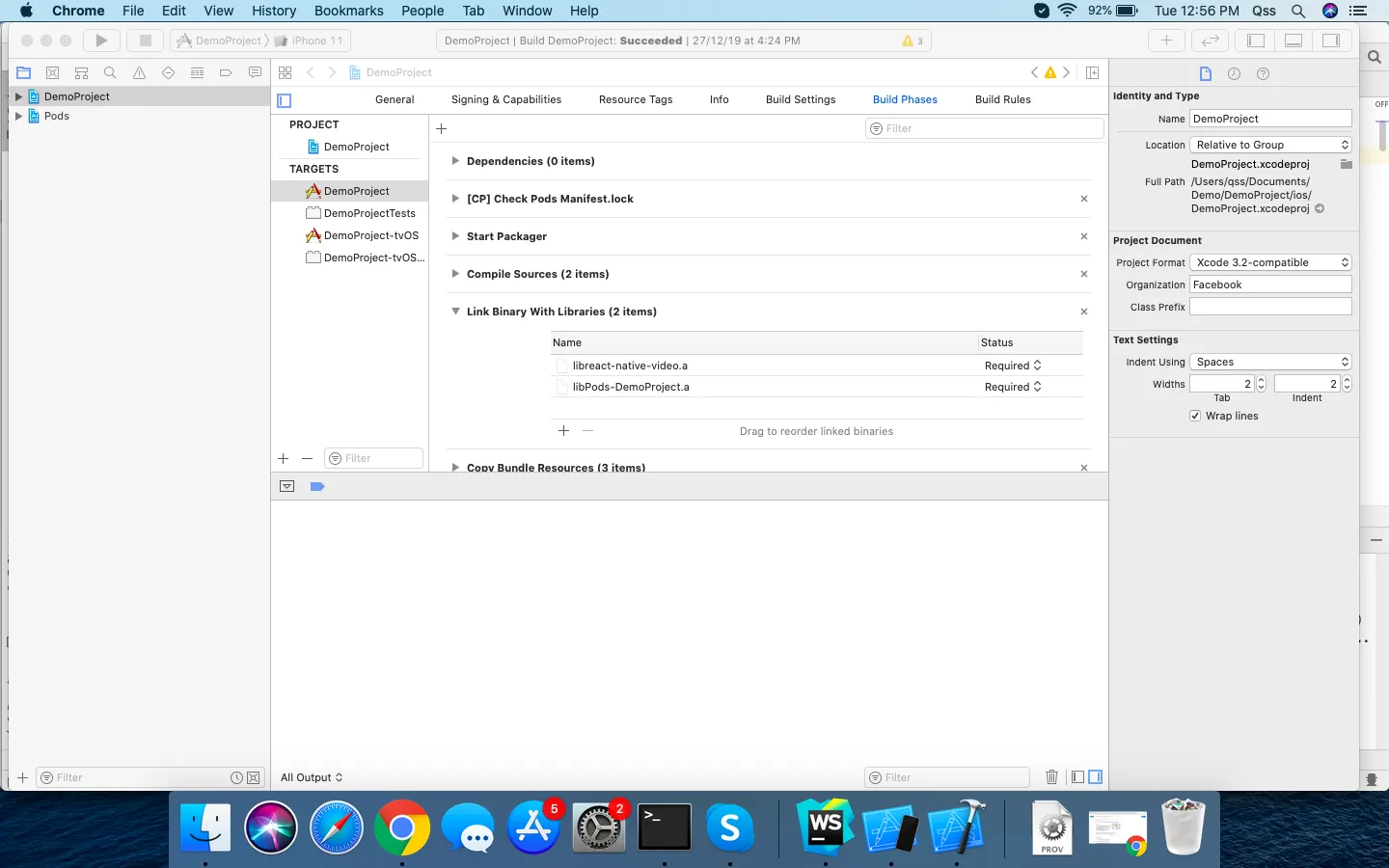The height and width of the screenshot is (868, 1389).
Task: Hide the Navigator panel
Action: 1255,41
